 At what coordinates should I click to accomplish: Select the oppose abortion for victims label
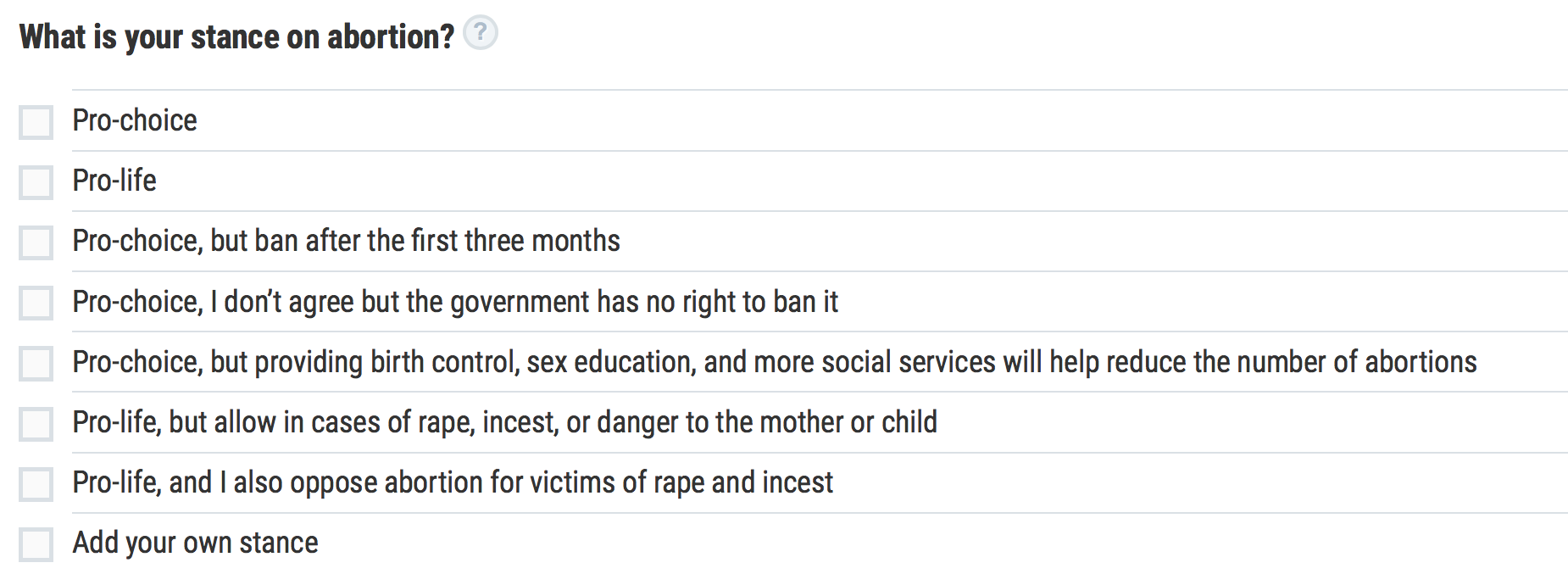click(453, 482)
